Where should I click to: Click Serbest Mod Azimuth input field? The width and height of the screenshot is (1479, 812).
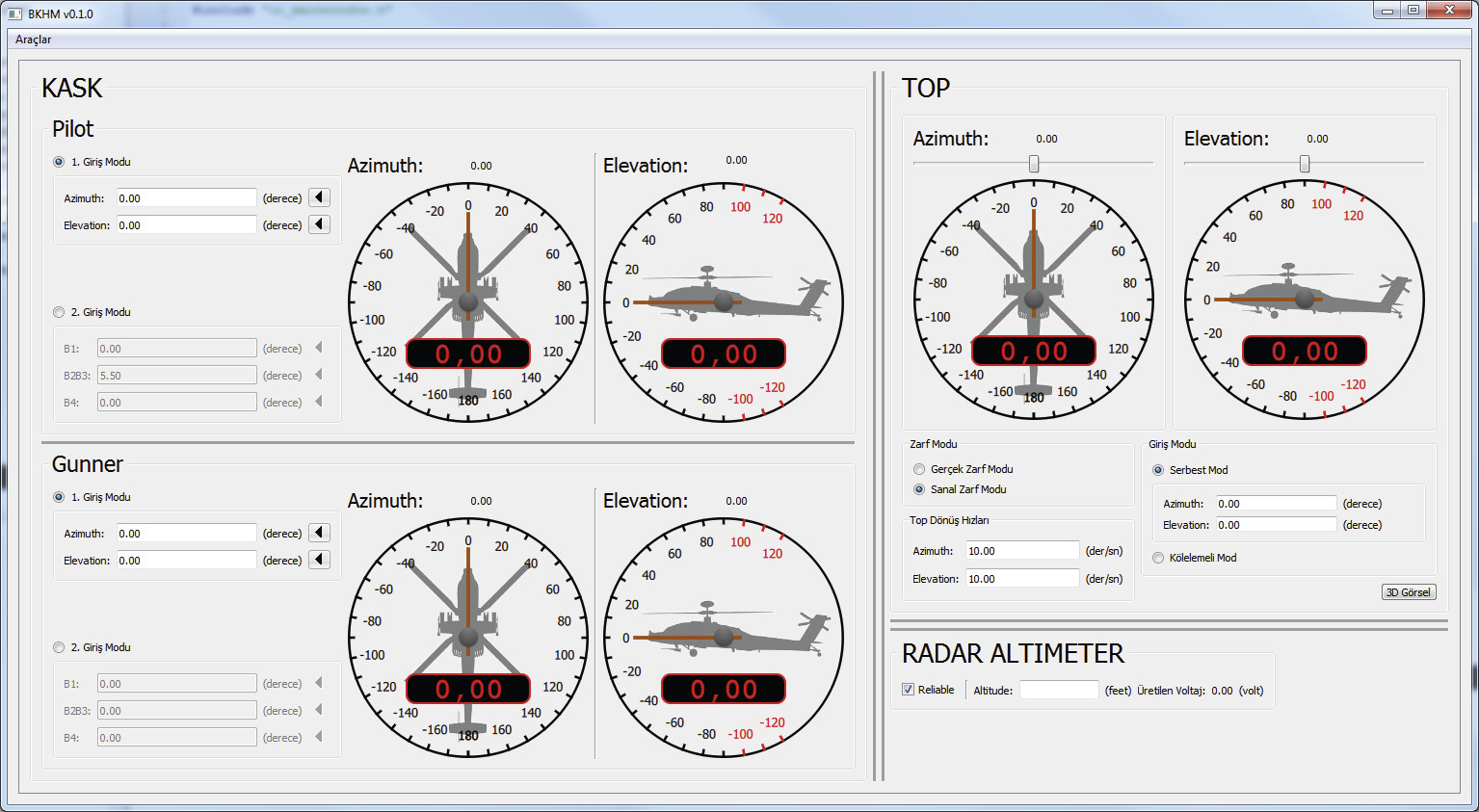tap(1276, 503)
